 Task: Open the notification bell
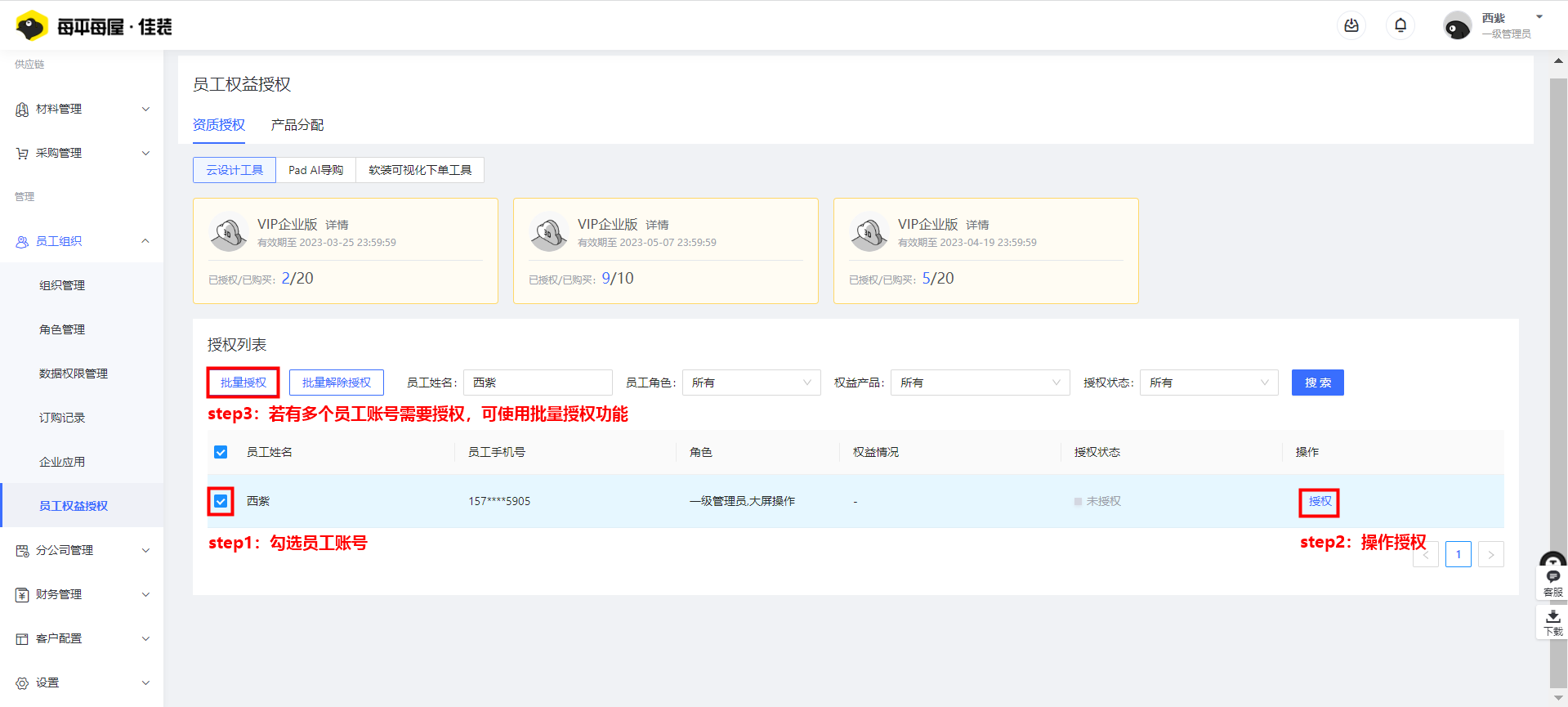[1400, 26]
